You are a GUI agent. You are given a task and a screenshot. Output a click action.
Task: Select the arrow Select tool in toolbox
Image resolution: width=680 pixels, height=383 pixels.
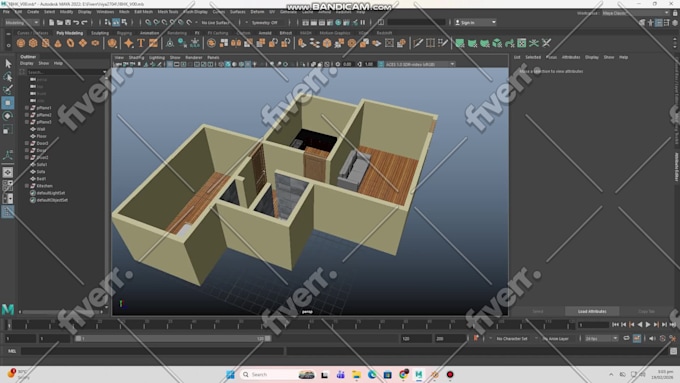[8, 64]
